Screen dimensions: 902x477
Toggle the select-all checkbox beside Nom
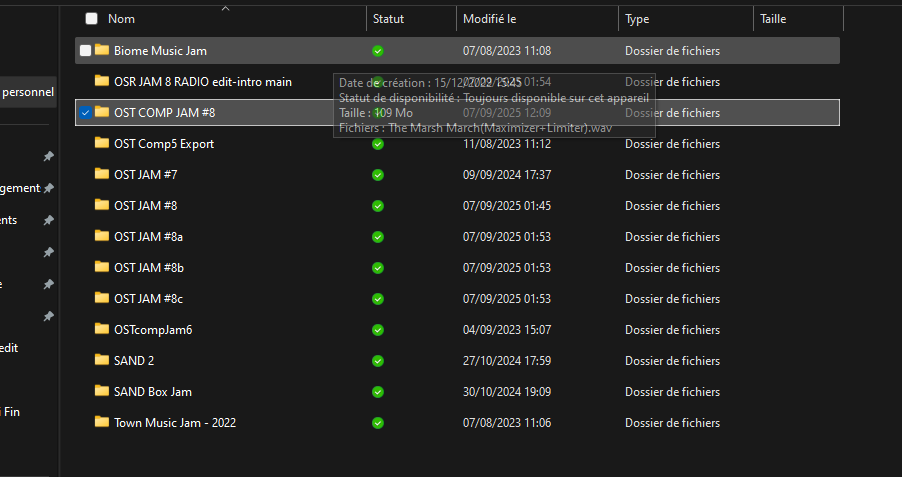click(x=92, y=19)
